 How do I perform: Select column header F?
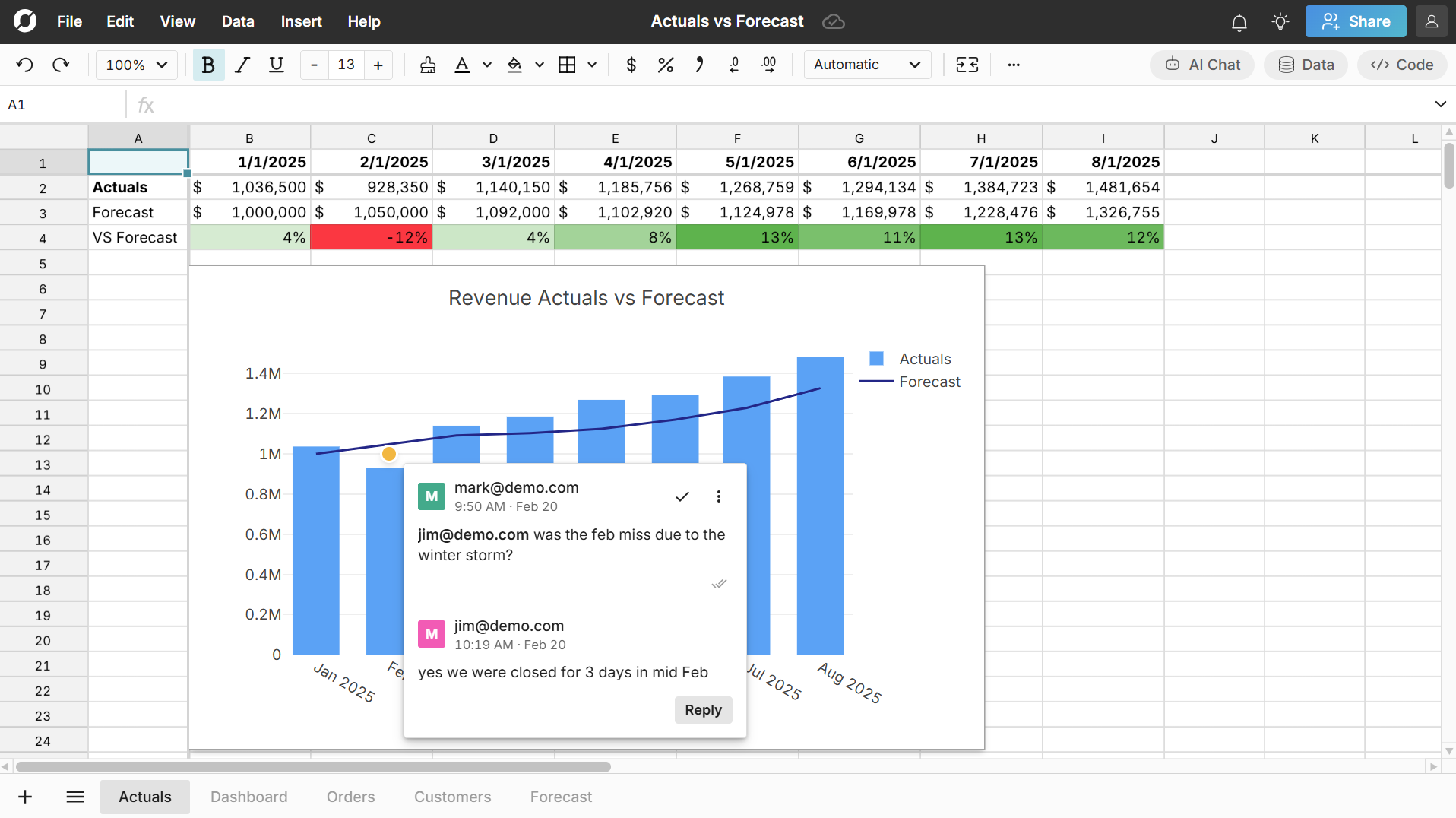click(x=737, y=138)
